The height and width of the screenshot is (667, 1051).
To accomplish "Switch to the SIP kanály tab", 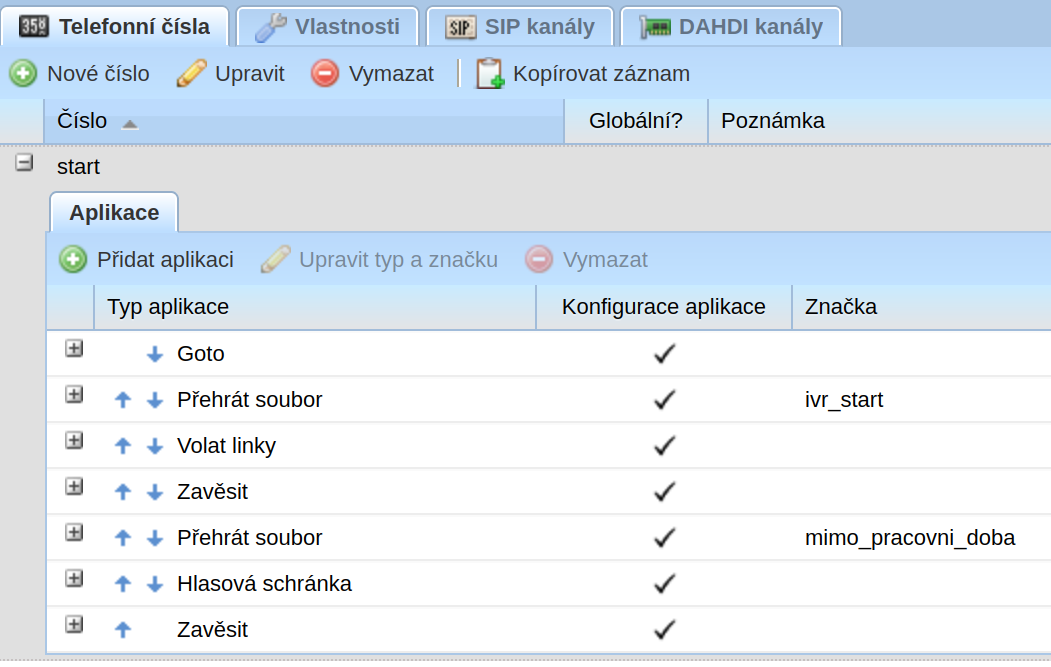I will click(520, 27).
